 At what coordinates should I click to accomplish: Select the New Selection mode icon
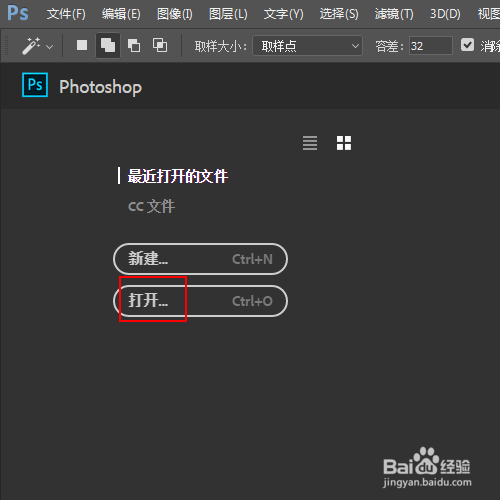coord(82,45)
